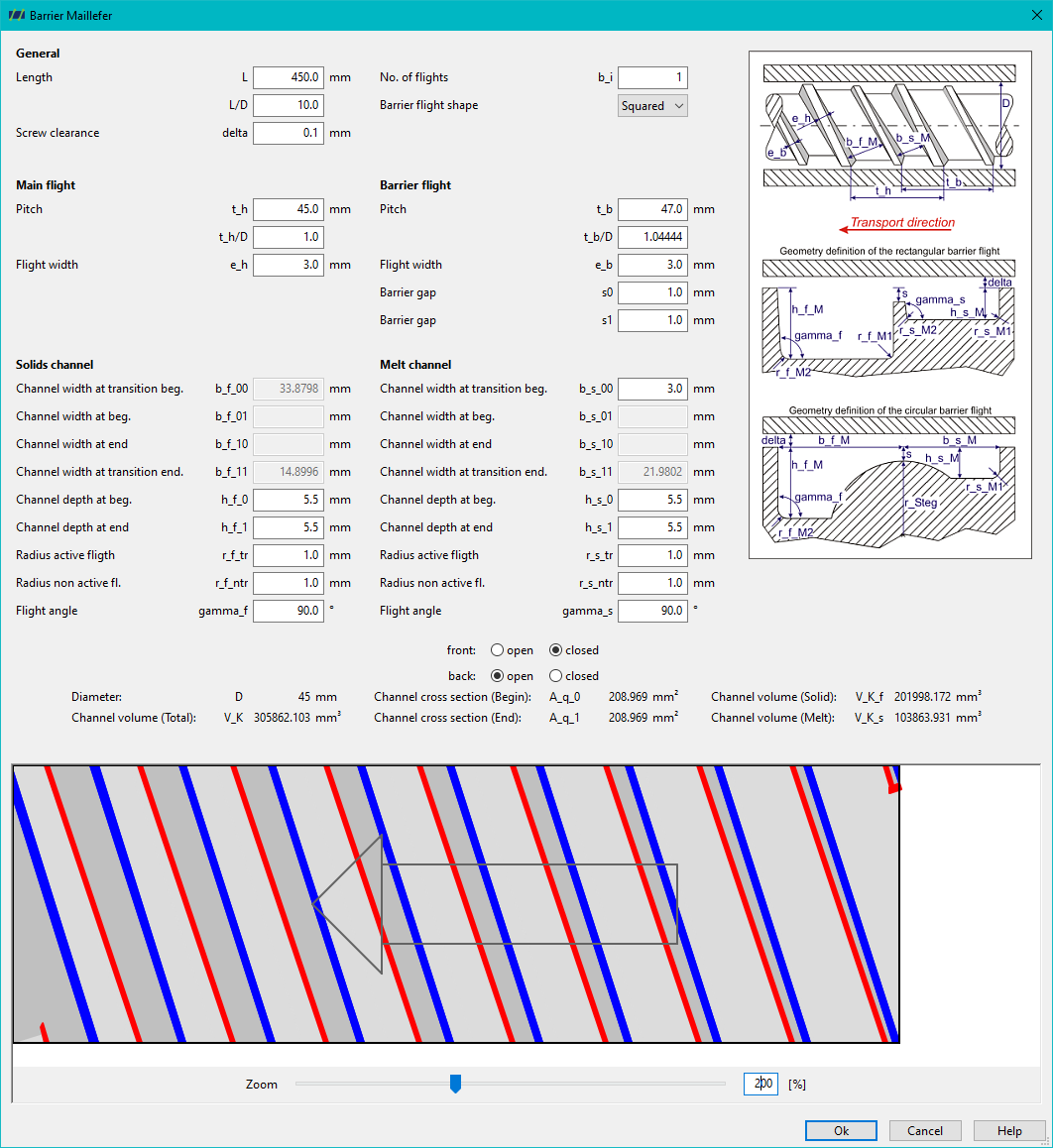The height and width of the screenshot is (1148, 1053).
Task: Click the Zoom slider handle
Action: coord(455,1084)
